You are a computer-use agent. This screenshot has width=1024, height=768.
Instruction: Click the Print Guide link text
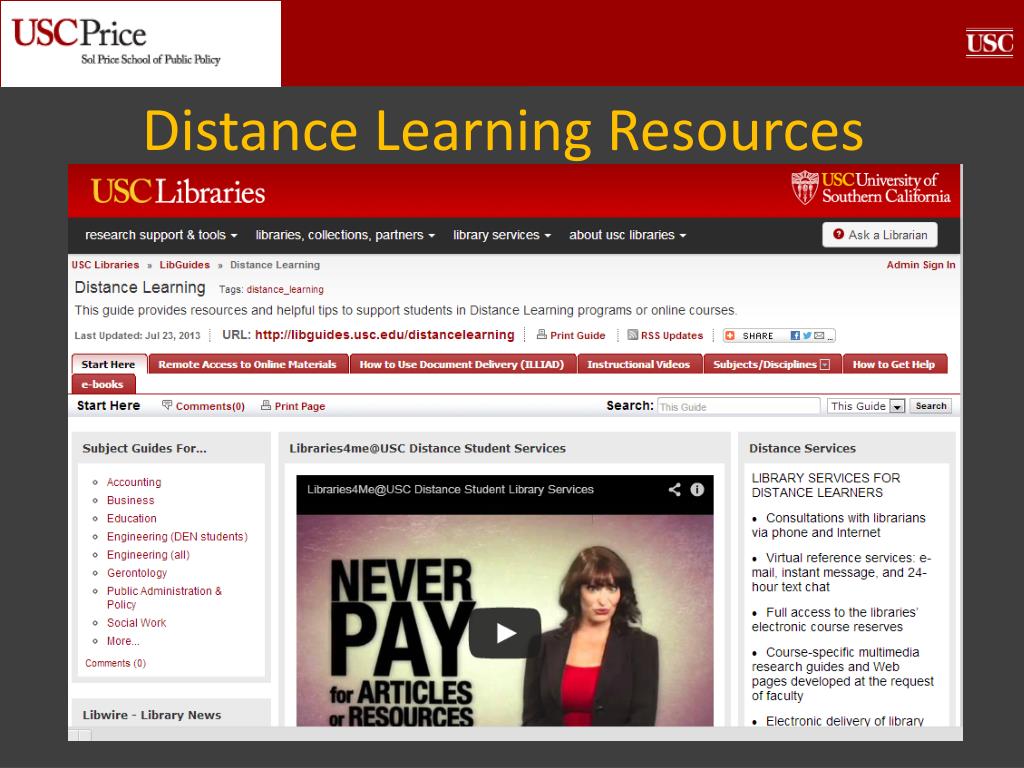pos(577,336)
